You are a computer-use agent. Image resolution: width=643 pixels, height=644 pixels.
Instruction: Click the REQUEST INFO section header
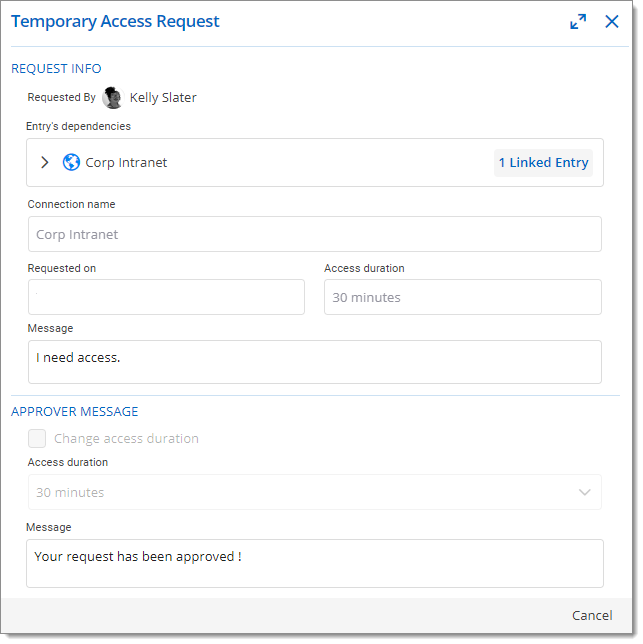56,69
